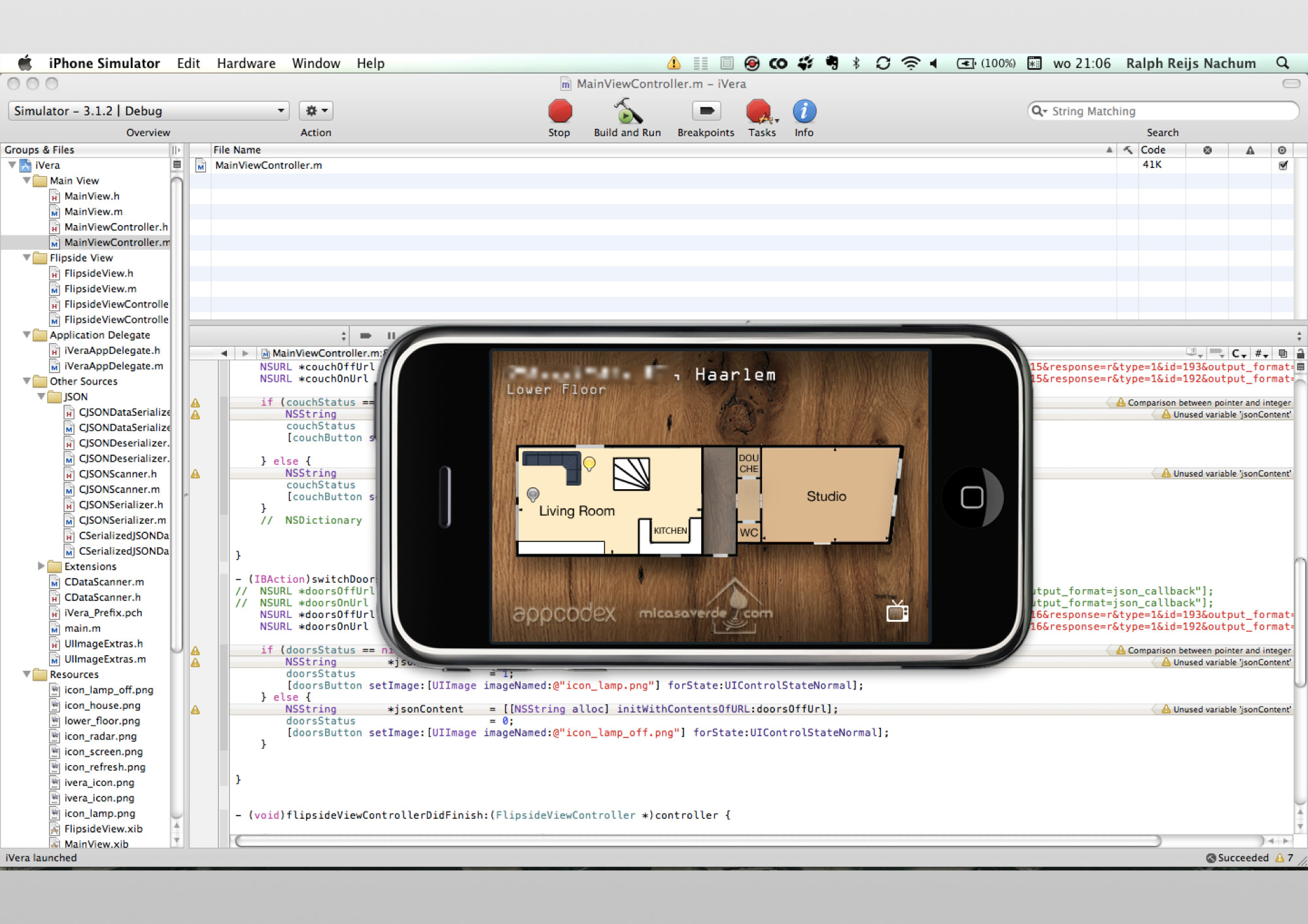Click the editor lock icon
This screenshot has width=1308, height=924.
(x=1300, y=354)
